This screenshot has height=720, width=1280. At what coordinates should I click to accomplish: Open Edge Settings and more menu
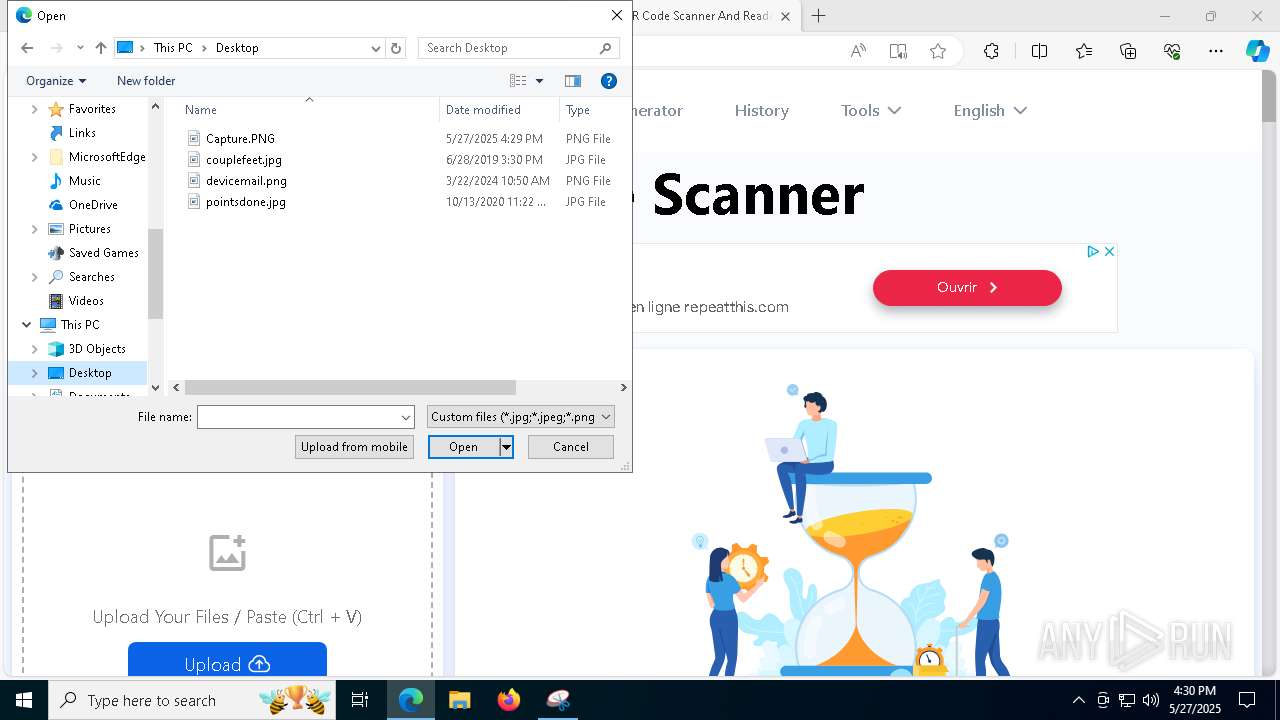point(1216,51)
